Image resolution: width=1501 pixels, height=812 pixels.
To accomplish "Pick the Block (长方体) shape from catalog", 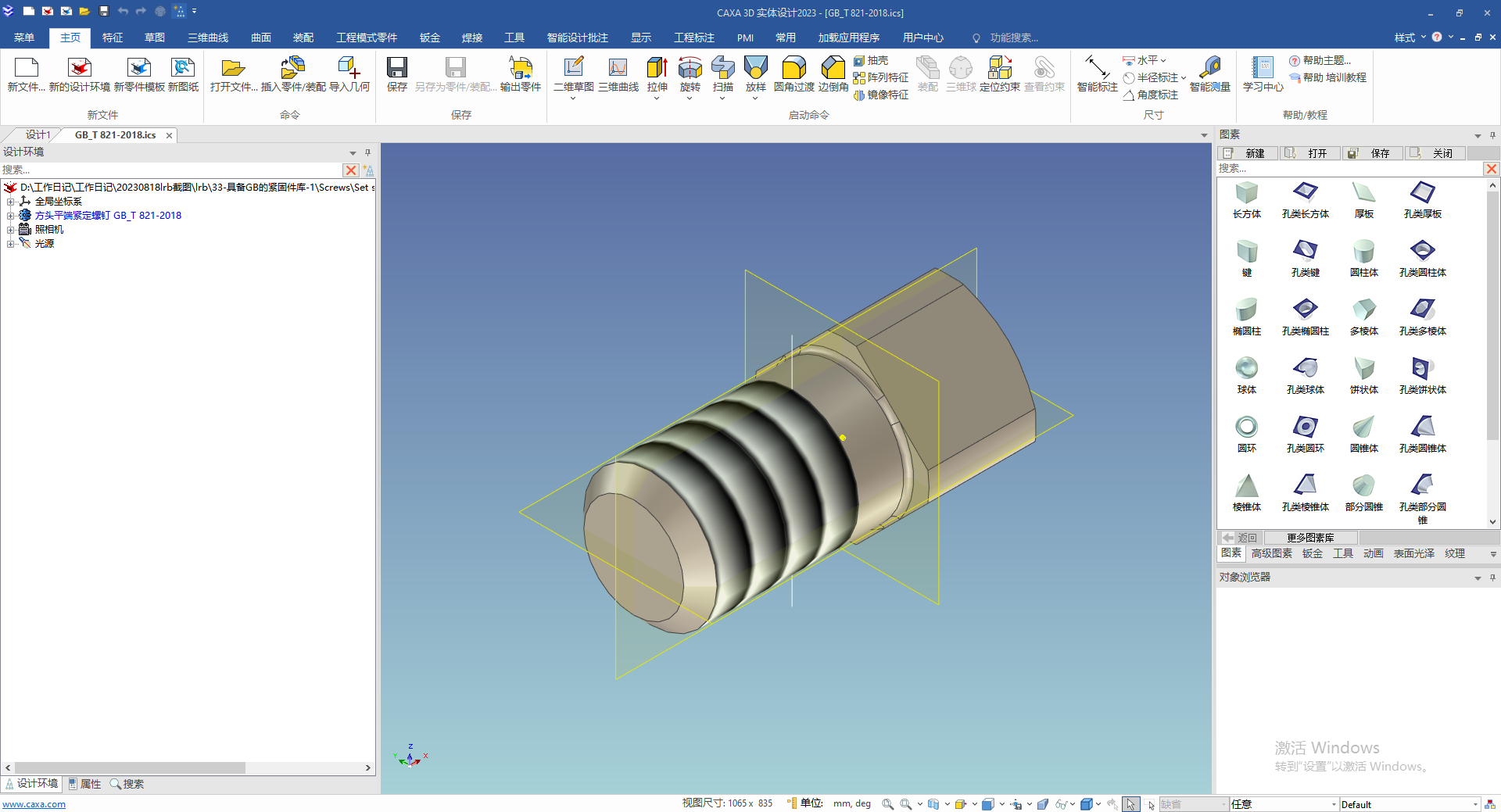I will coord(1247,200).
